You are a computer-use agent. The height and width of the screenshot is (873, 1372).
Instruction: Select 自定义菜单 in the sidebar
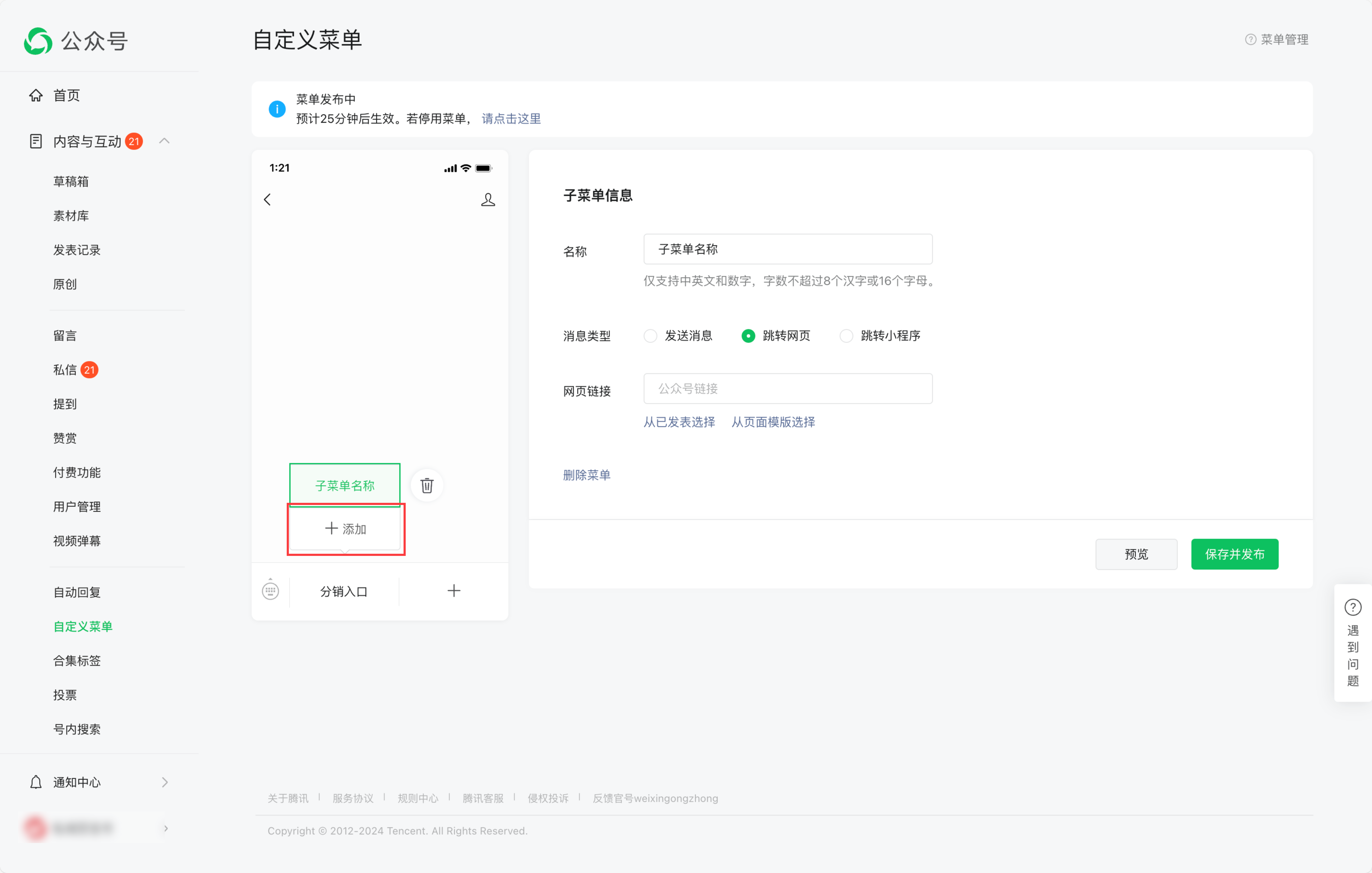[83, 627]
